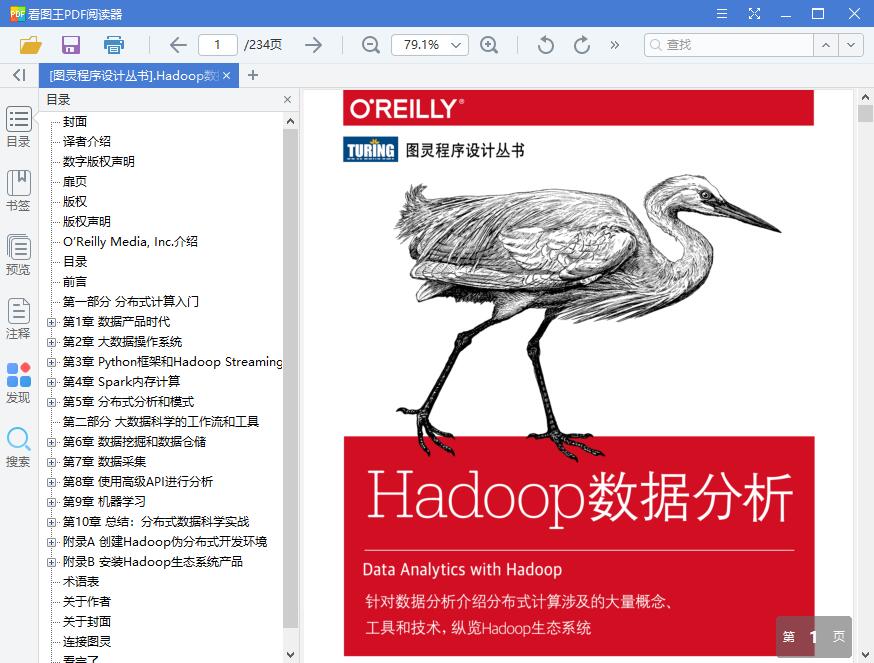
Task: Close the 目录 outline panel
Action: coord(287,100)
